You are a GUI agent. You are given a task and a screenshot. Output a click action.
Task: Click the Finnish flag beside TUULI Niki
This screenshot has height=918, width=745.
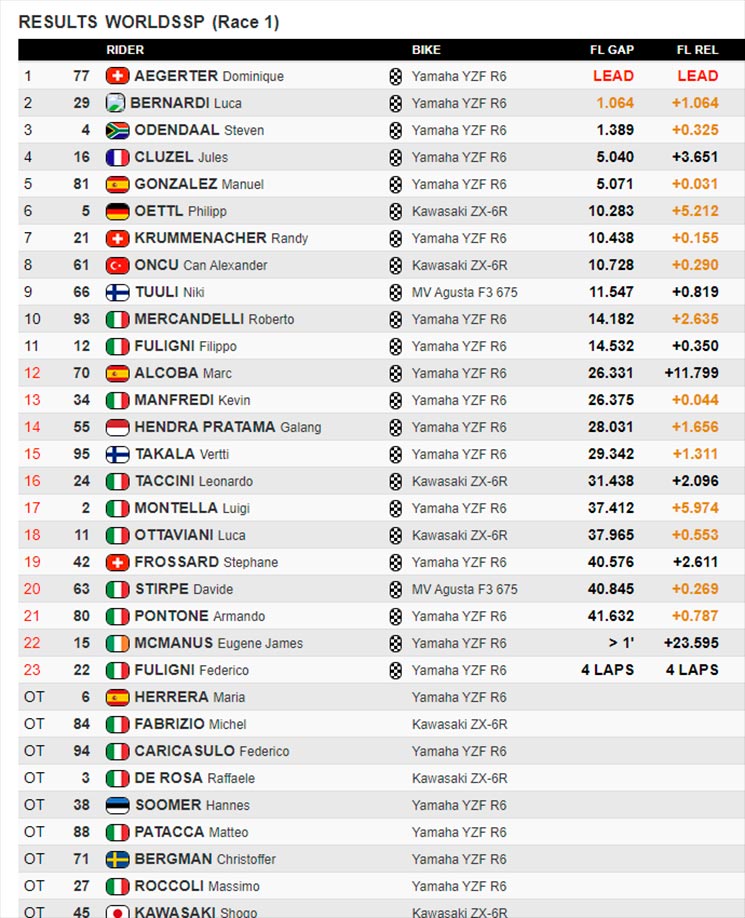[117, 292]
